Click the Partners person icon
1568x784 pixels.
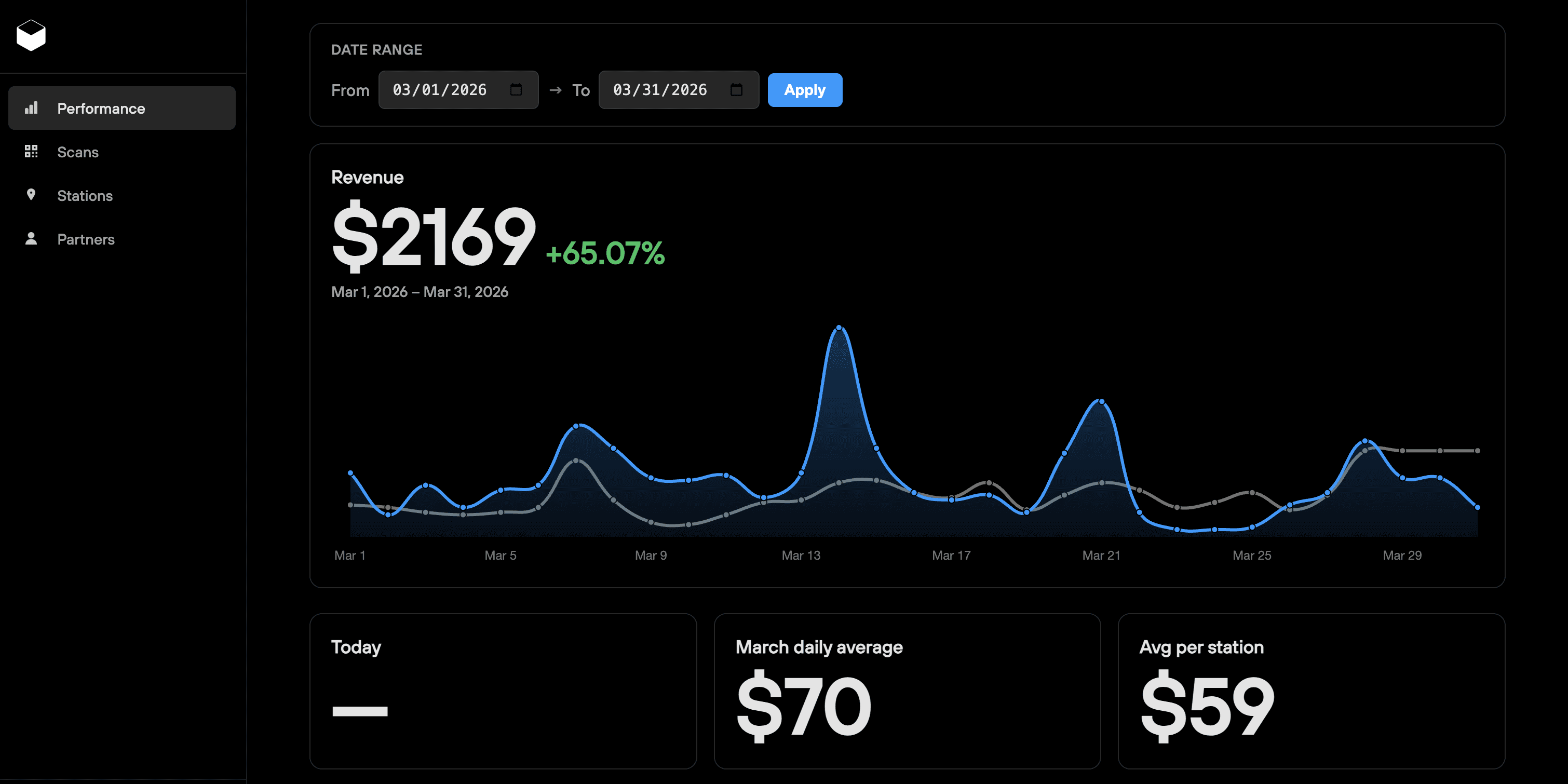31,239
